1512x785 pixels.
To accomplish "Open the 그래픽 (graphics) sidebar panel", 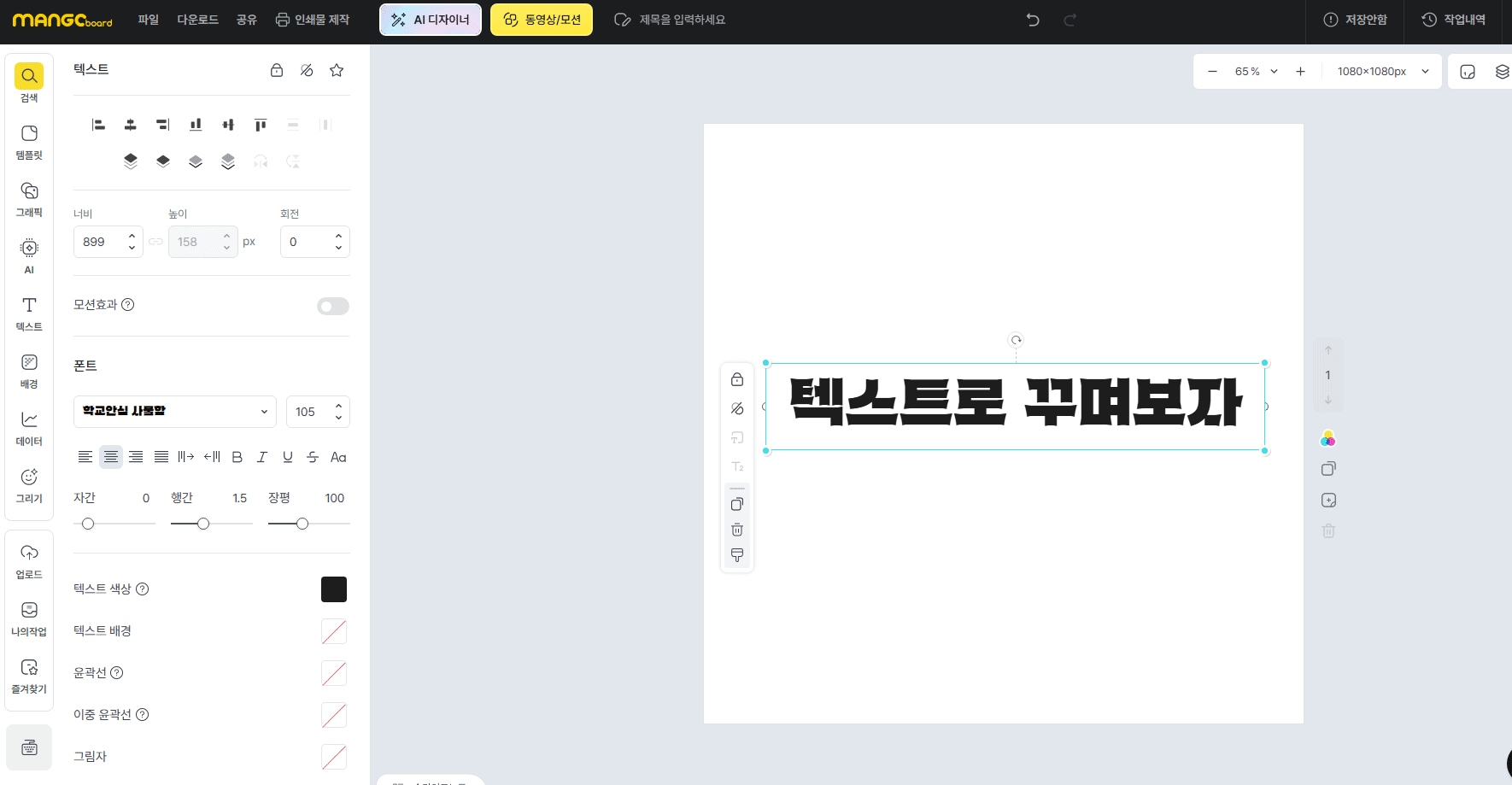I will [x=29, y=199].
